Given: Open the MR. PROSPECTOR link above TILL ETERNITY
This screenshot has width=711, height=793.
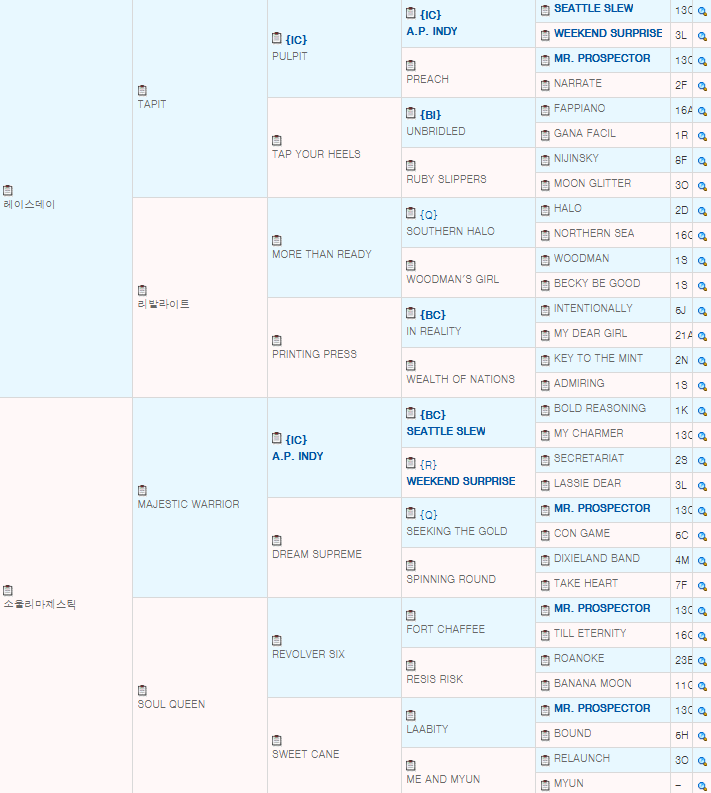Looking at the screenshot, I should pyautogui.click(x=602, y=608).
